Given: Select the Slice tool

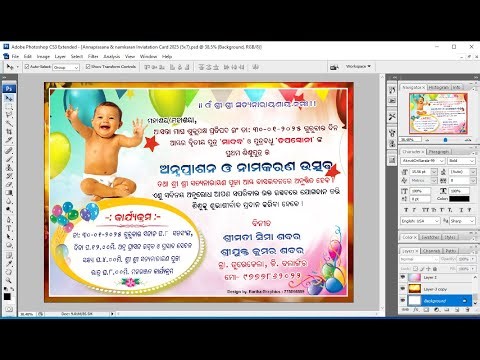Looking at the screenshot, I should [x=9, y=141].
